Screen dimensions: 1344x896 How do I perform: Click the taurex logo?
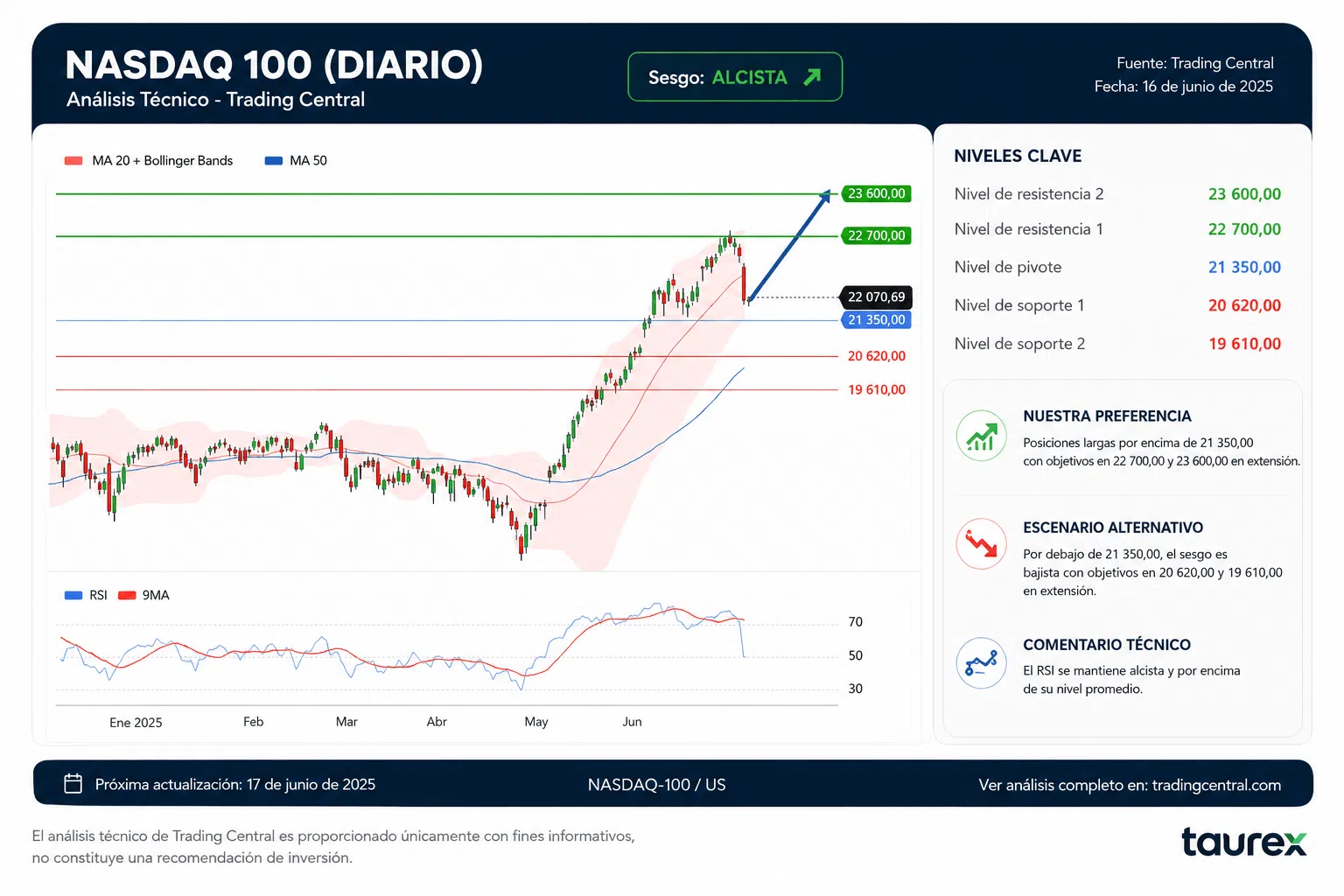point(1243,842)
